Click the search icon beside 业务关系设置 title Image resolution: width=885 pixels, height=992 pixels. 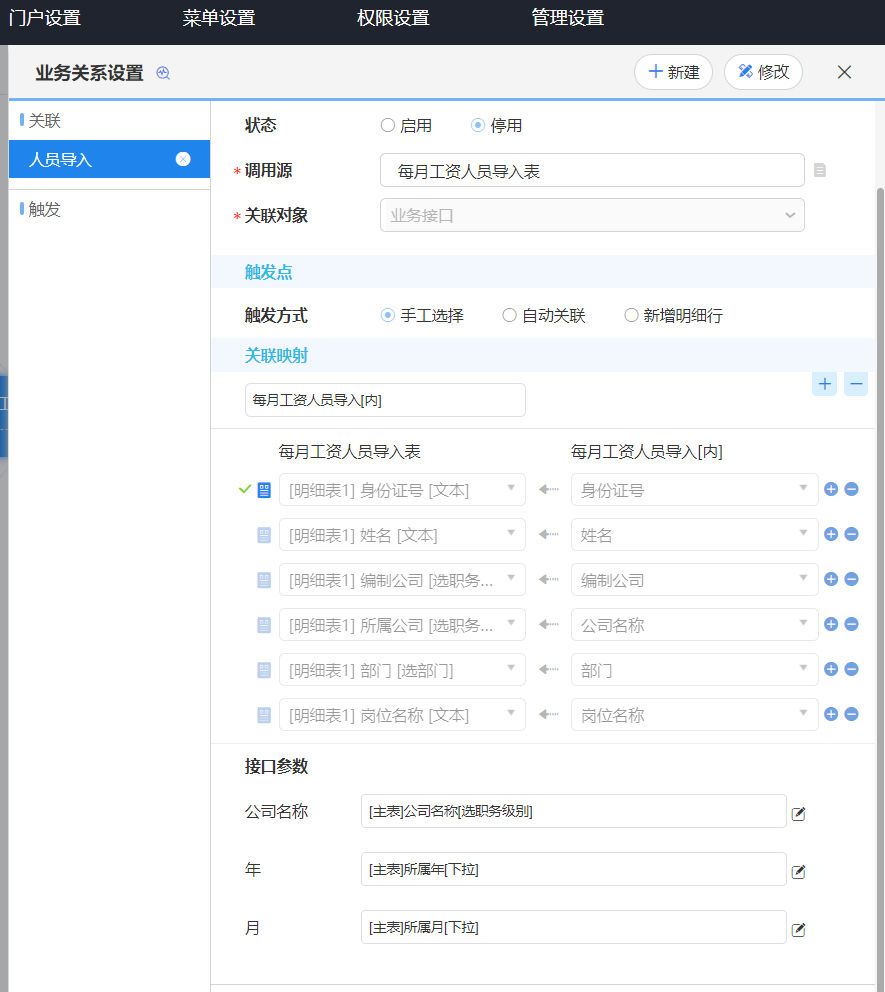coord(163,73)
